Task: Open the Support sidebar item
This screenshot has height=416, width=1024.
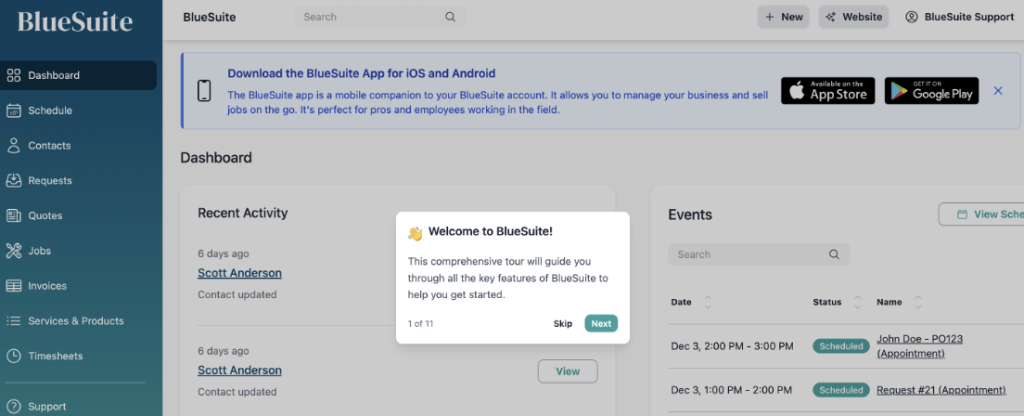Action: (78, 406)
